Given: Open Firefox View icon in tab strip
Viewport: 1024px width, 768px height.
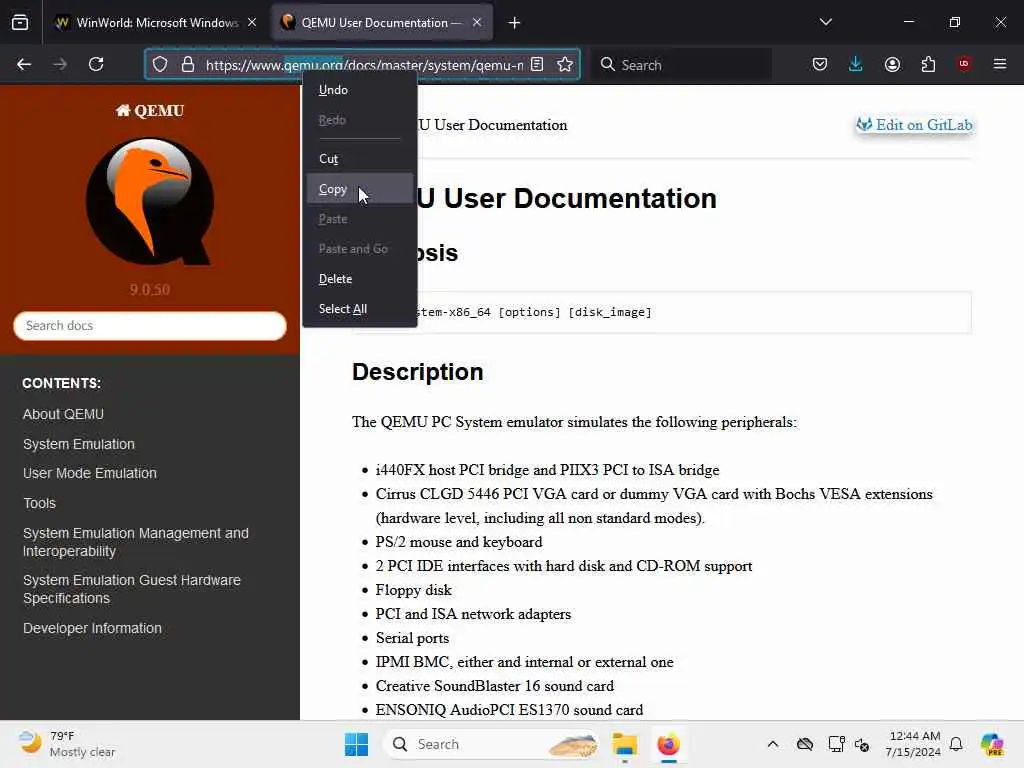Looking at the screenshot, I should tap(20, 23).
